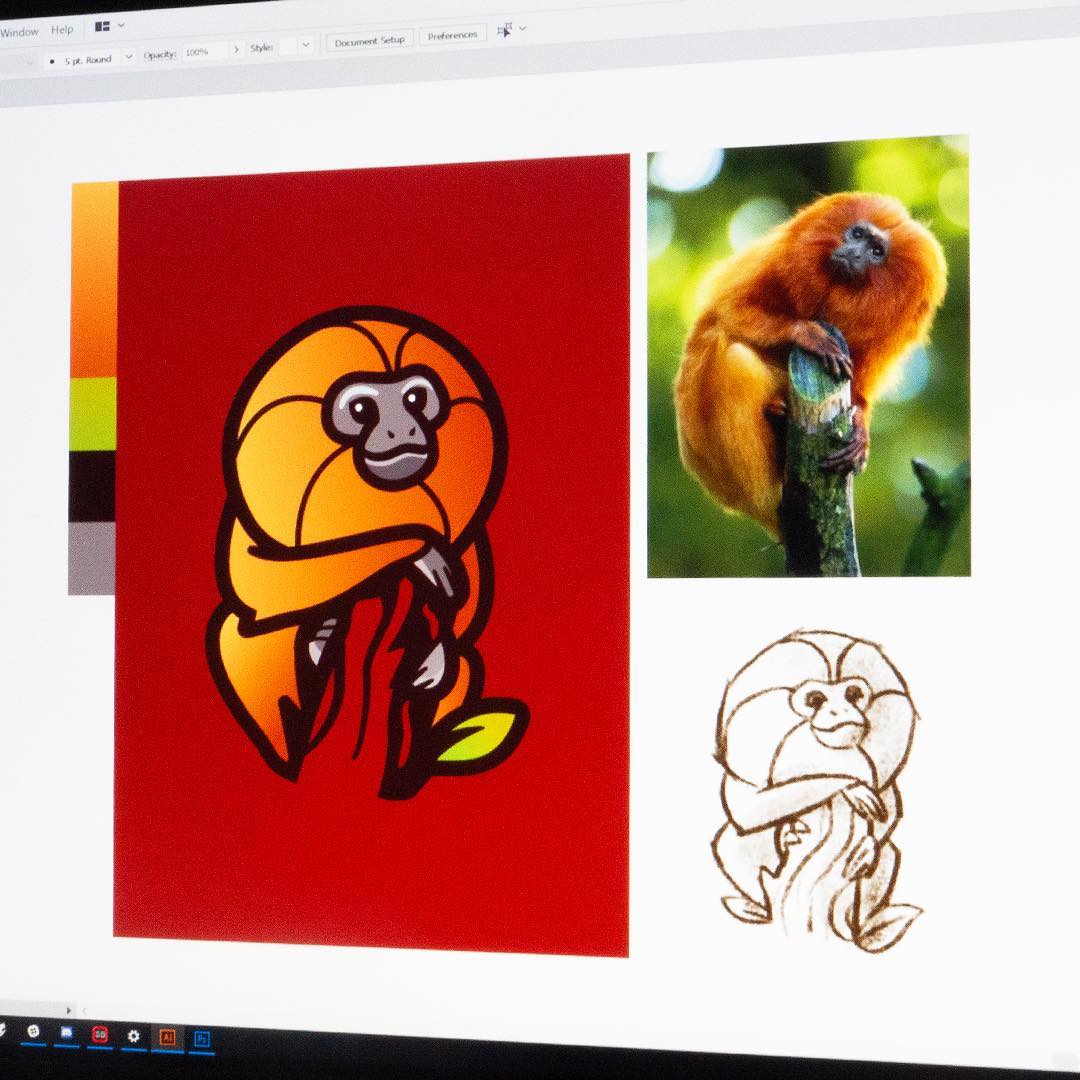This screenshot has height=1080, width=1080.
Task: Open the Help menu
Action: (62, 30)
